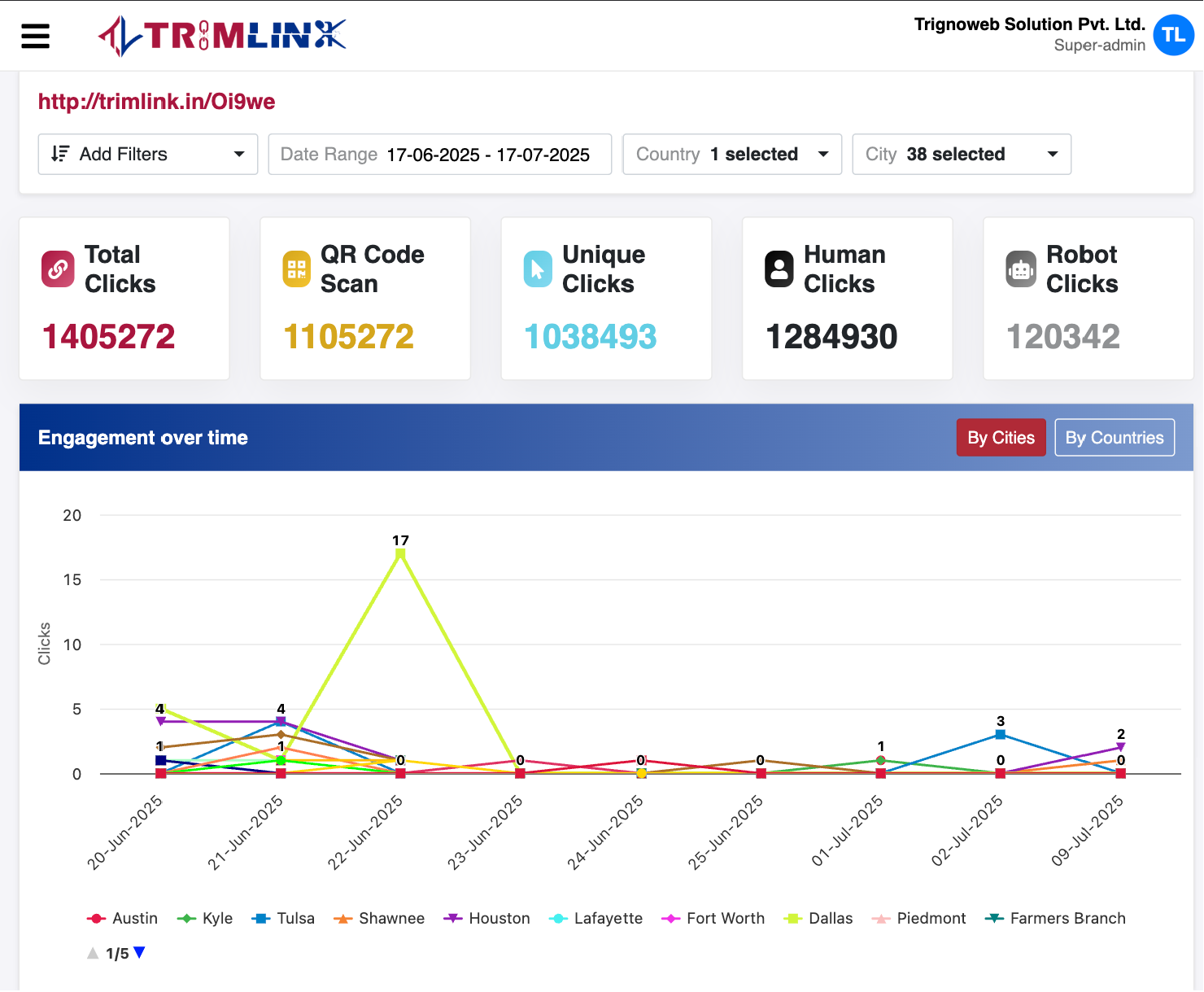
Task: Click the Date Range input field
Action: pyautogui.click(x=439, y=154)
